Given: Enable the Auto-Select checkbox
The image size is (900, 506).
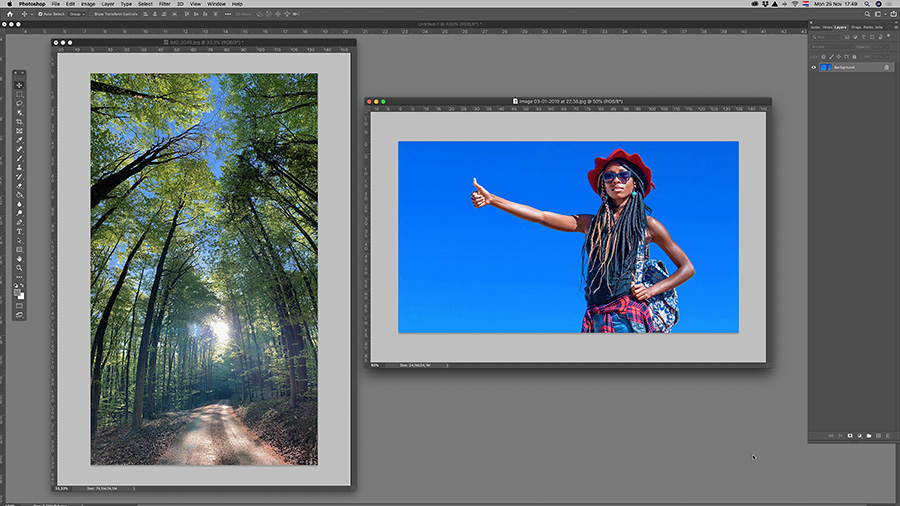Looking at the screenshot, I should [40, 14].
